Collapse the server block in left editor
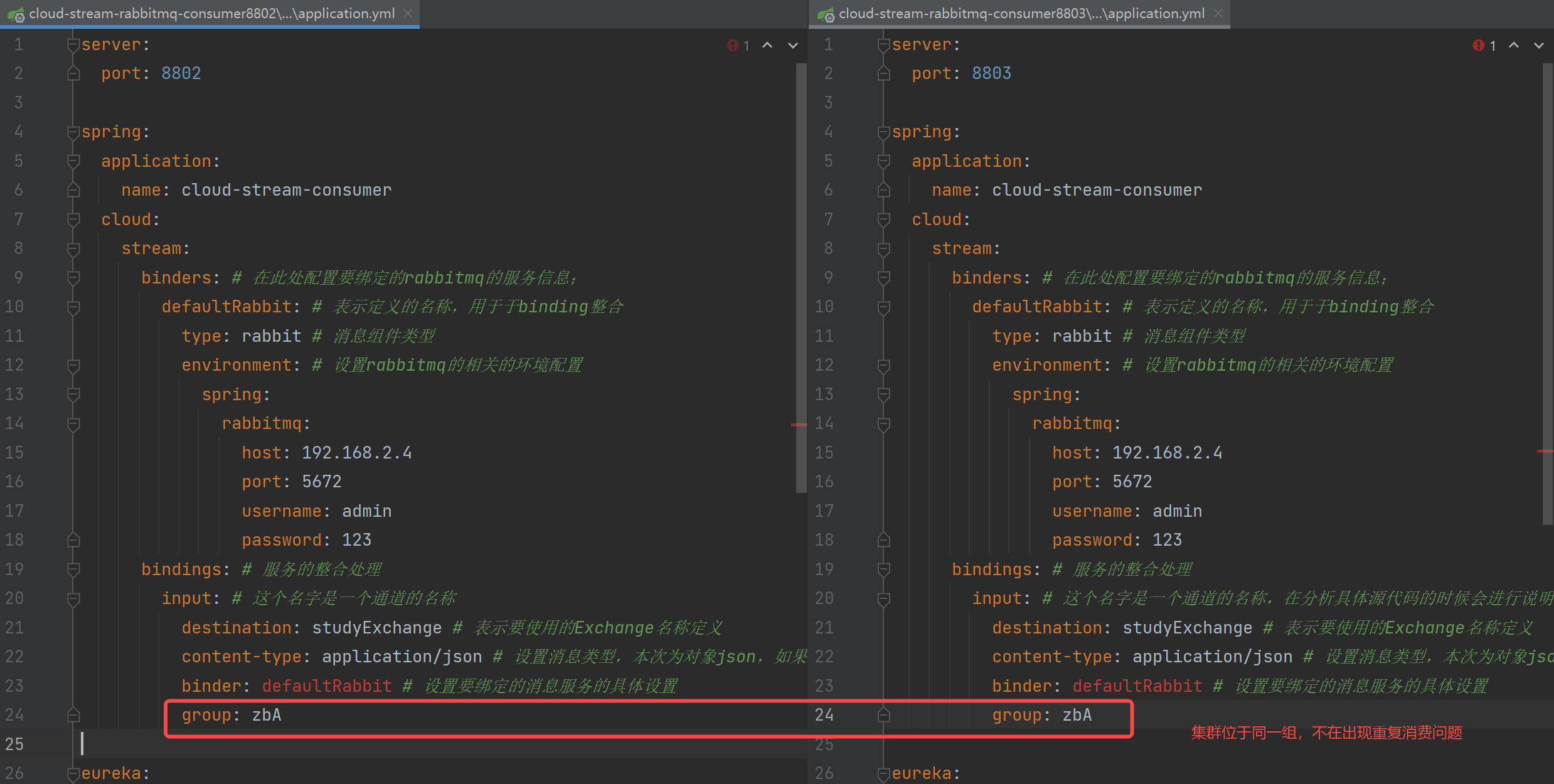Image resolution: width=1554 pixels, height=784 pixels. point(73,45)
